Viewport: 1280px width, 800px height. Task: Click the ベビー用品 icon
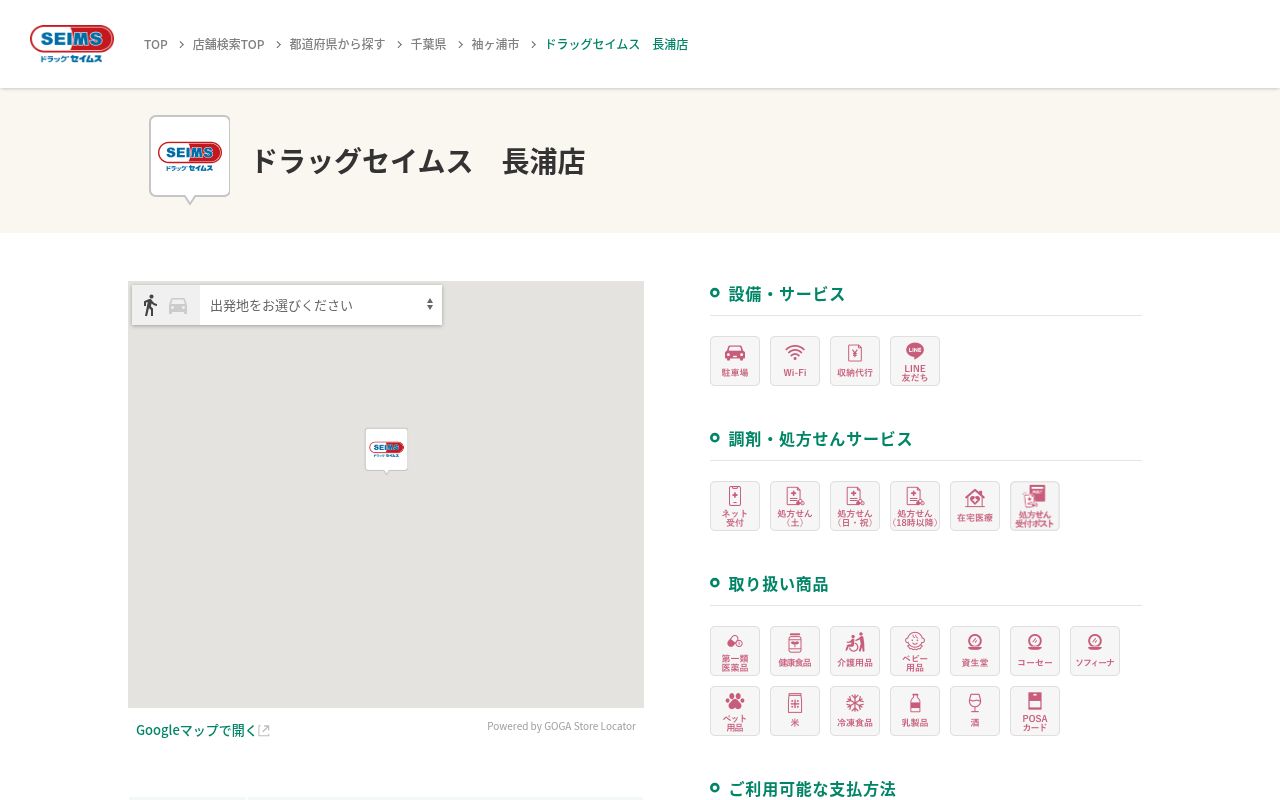tap(915, 651)
